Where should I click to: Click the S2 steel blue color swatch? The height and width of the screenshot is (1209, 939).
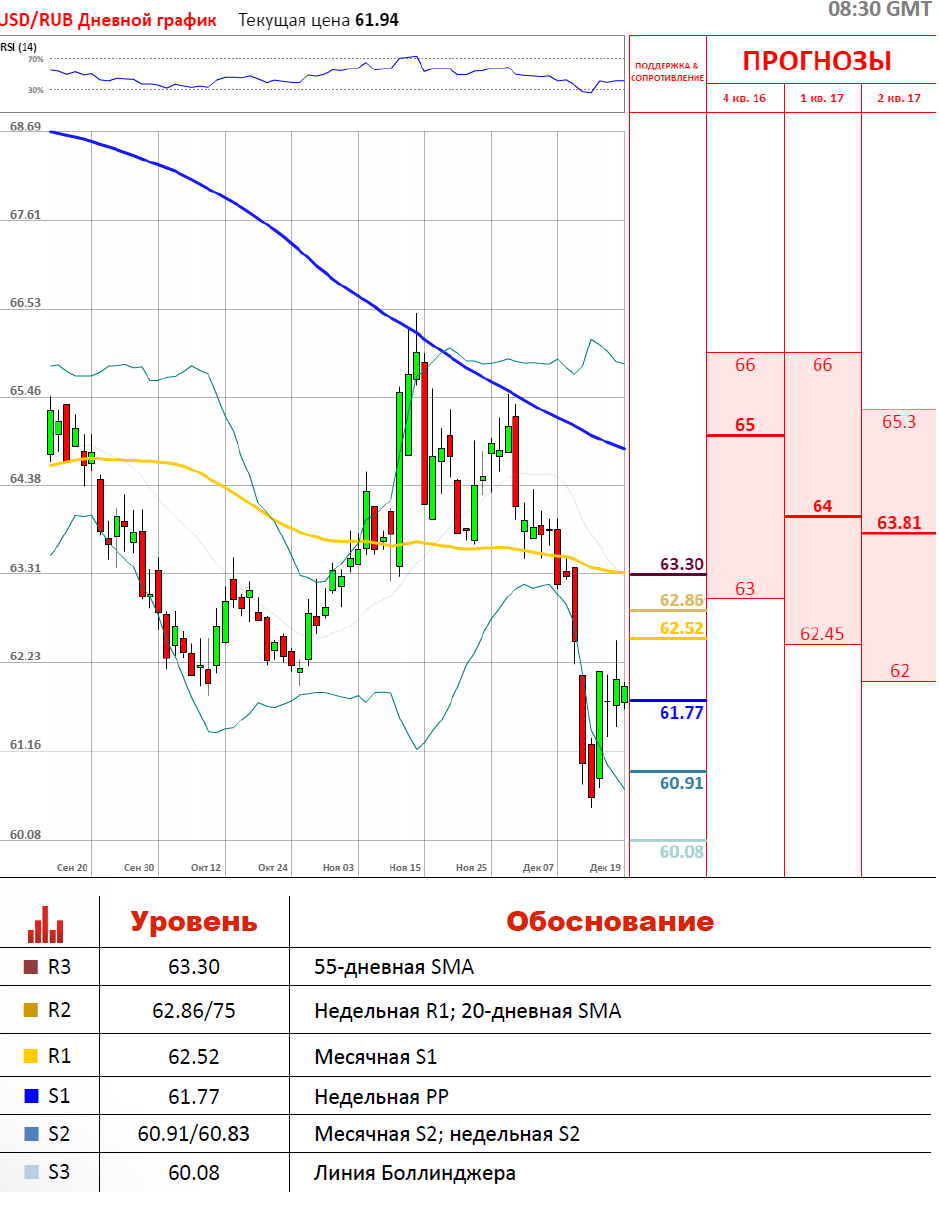click(30, 1134)
